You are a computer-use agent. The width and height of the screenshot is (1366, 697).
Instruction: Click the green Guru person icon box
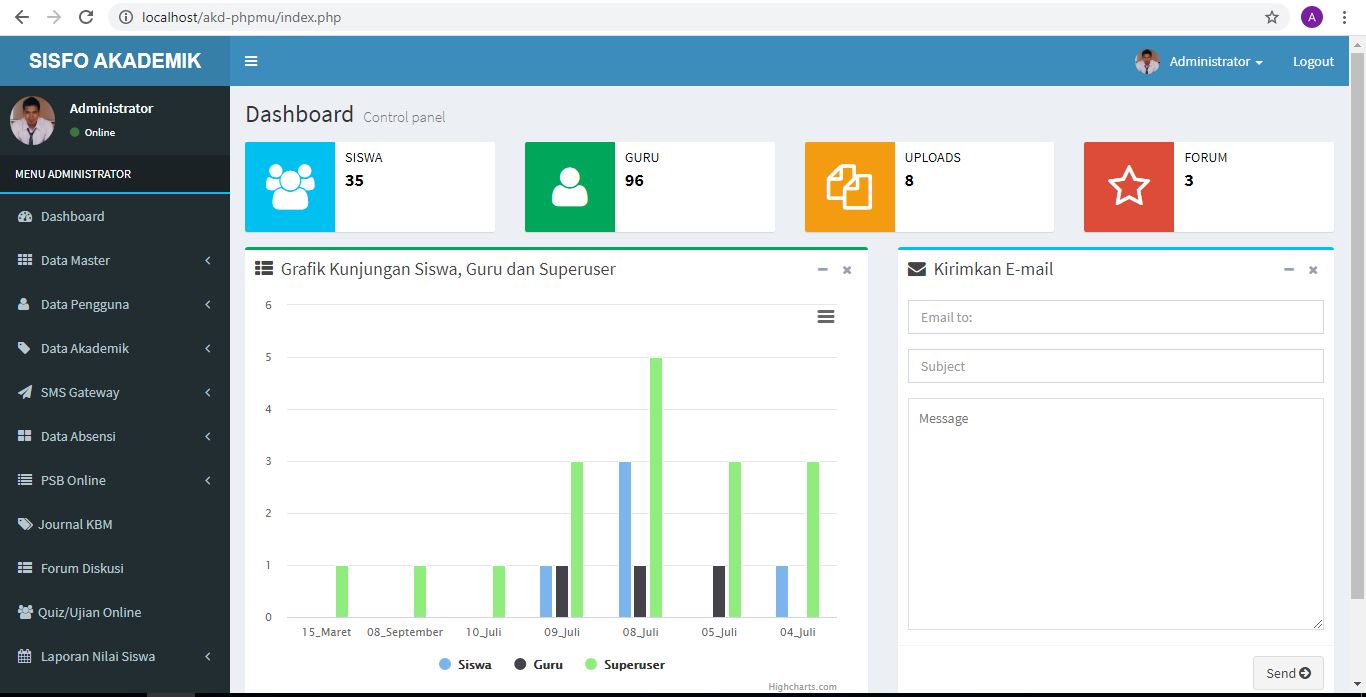570,187
